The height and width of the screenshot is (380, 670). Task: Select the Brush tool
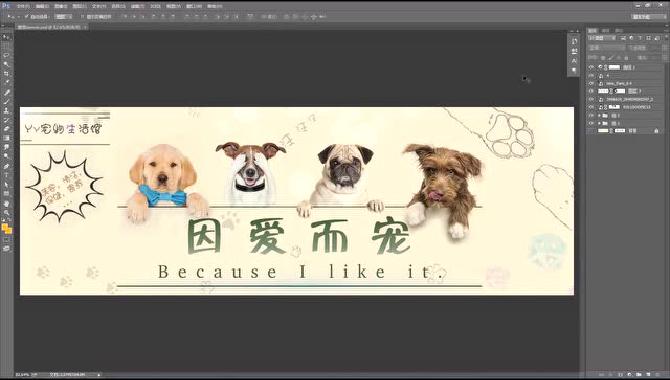click(6, 101)
